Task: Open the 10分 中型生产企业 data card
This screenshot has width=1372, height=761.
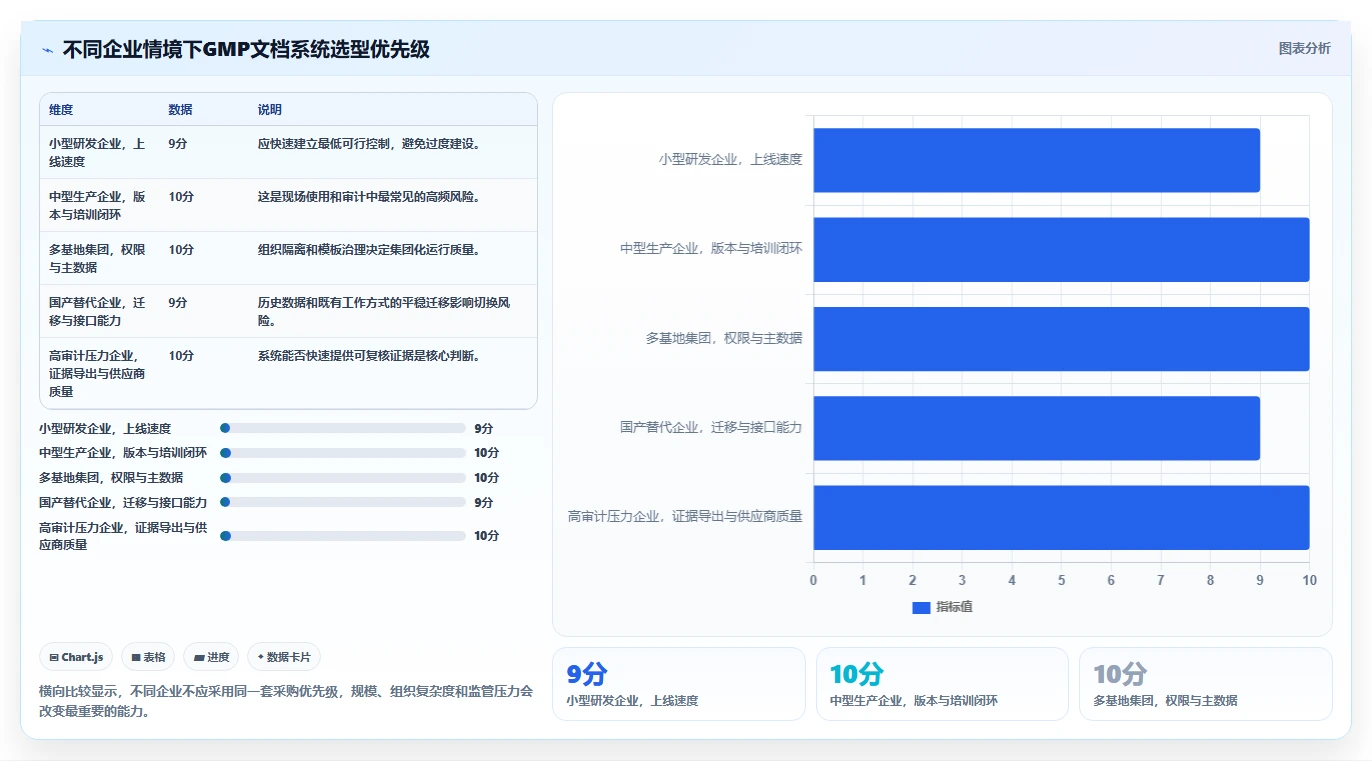Action: [942, 684]
